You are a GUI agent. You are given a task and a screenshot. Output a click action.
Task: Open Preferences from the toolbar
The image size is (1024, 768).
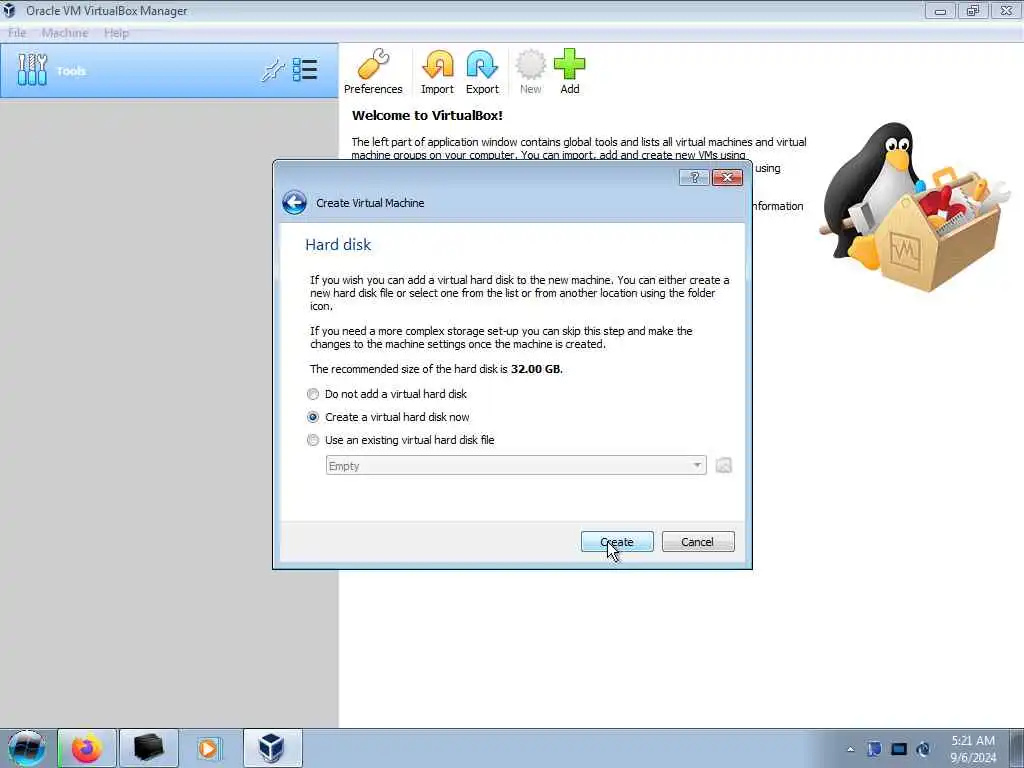coord(373,72)
